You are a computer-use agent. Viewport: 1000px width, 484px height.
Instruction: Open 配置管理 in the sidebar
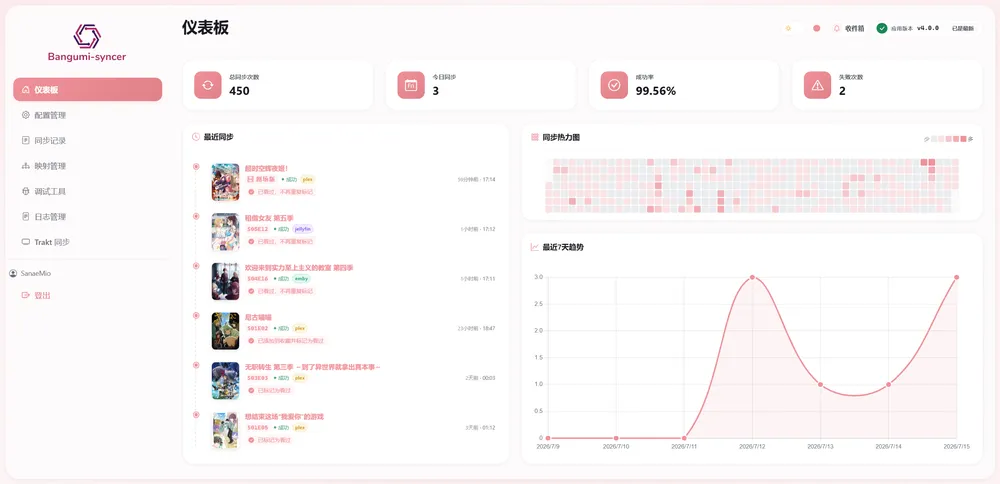pos(87,115)
